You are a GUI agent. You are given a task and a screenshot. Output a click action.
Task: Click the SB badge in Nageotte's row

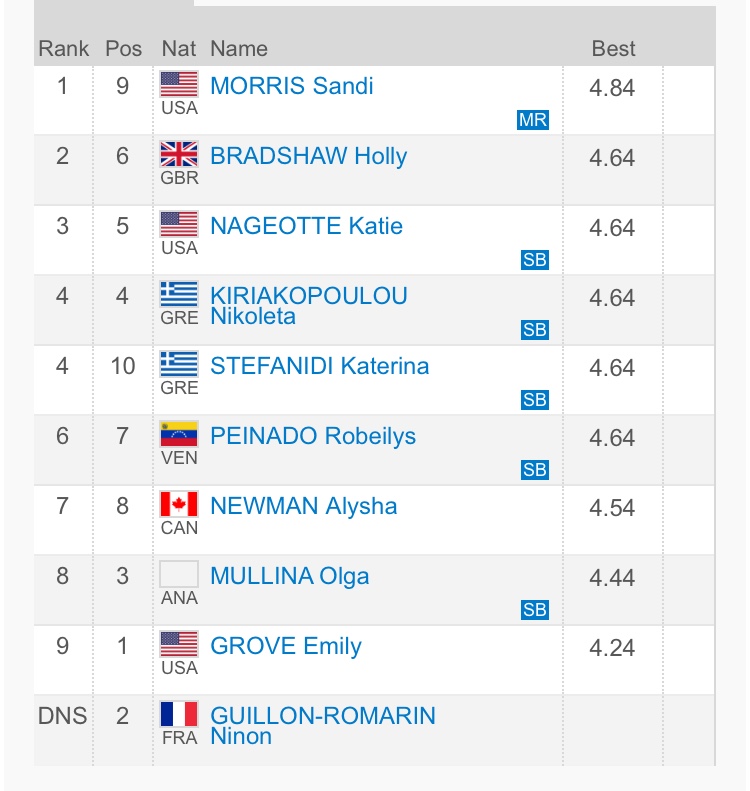[x=535, y=260]
